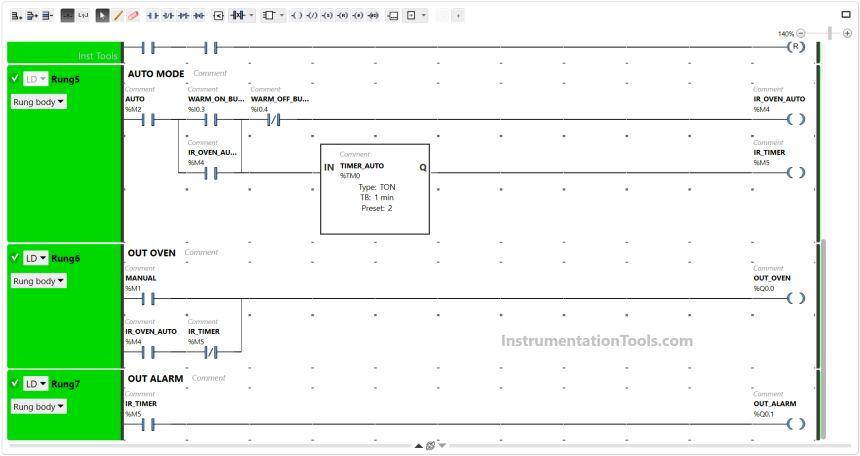Switch to ladder view mode icon
The width and height of the screenshot is (860, 456).
67,16
